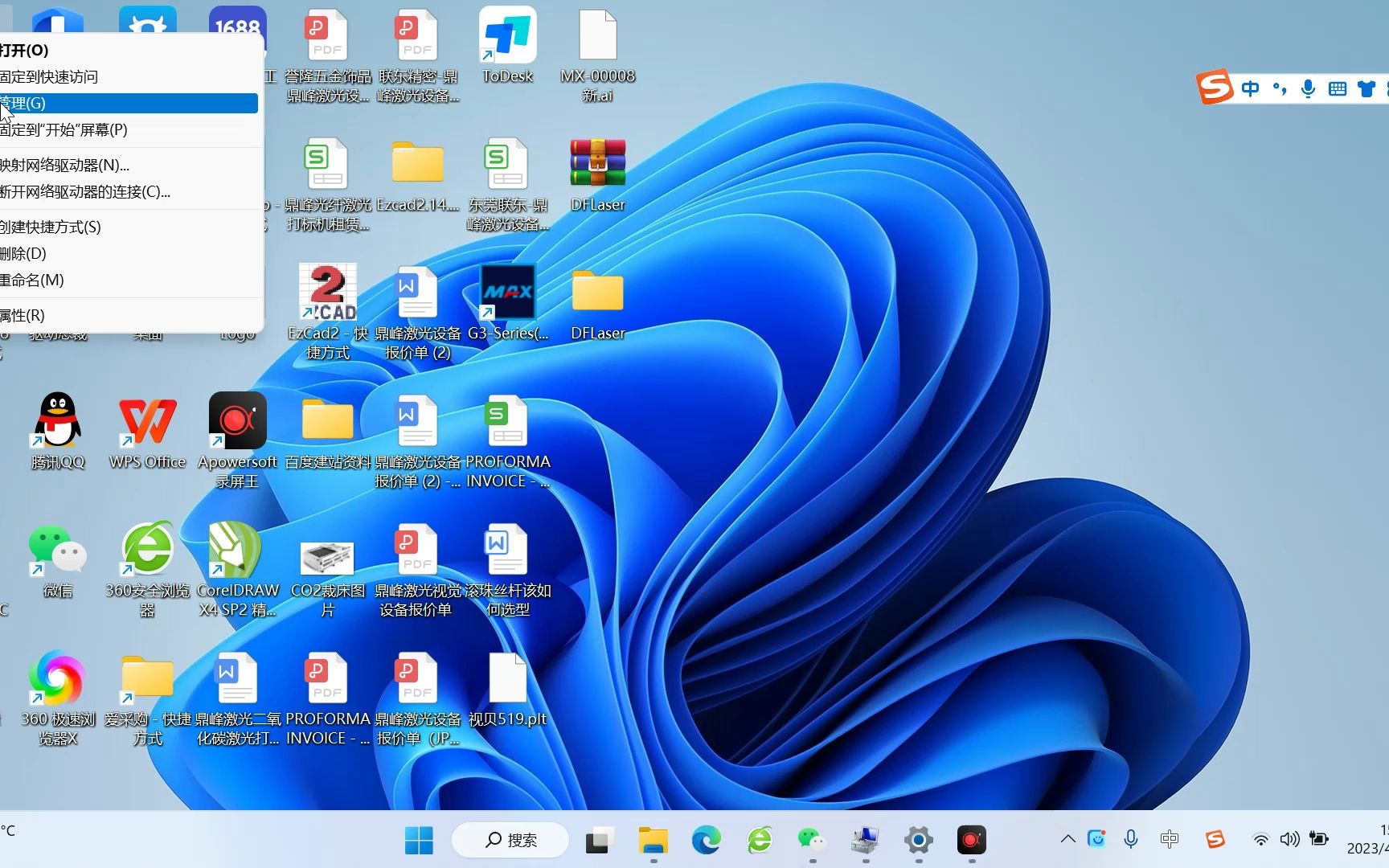
Task: Open Sogou toolbar skin shirt icon
Action: tap(1366, 88)
